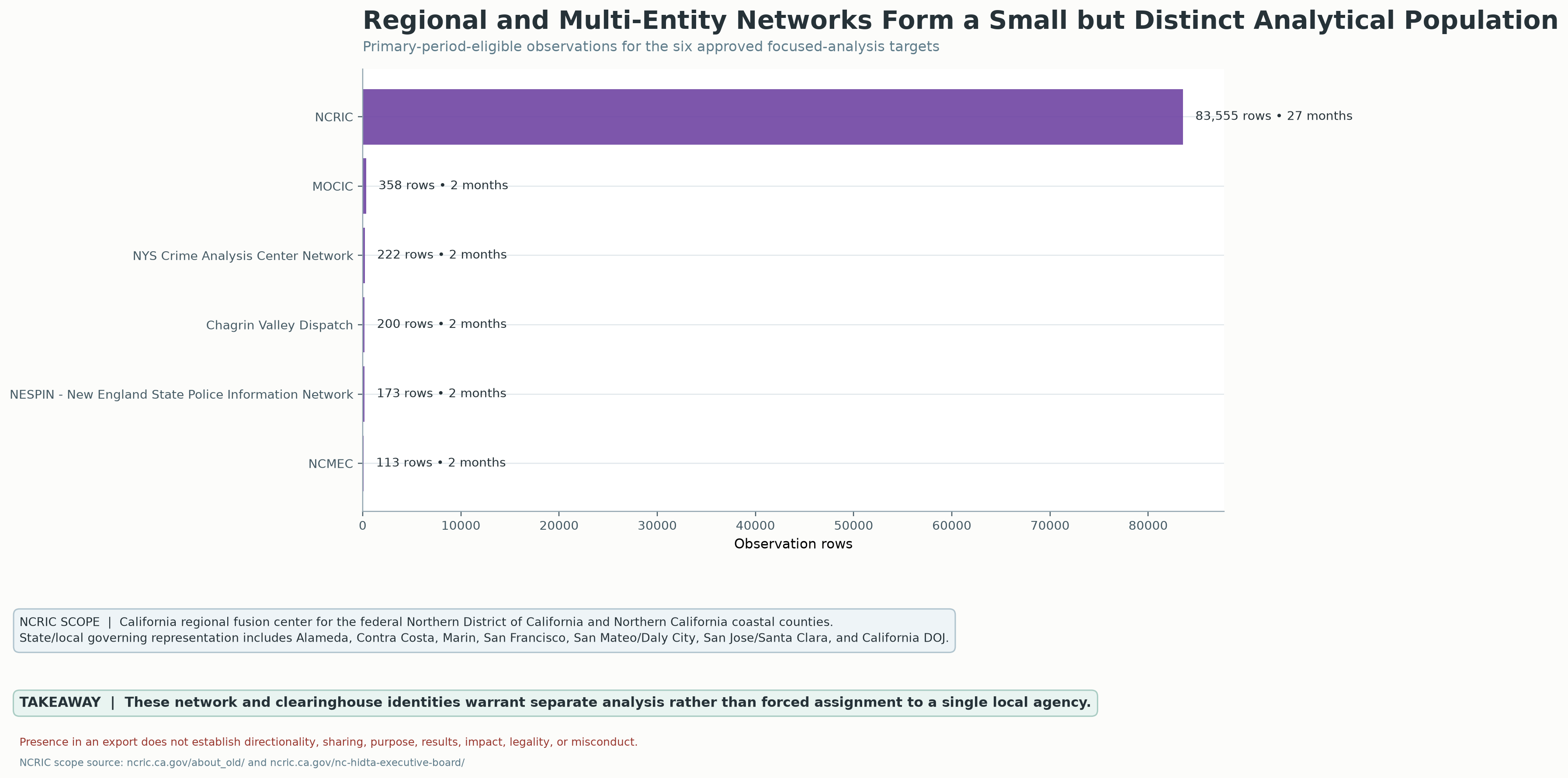Select the NESPIN New England label
The image size is (1568, 778).
[x=181, y=395]
